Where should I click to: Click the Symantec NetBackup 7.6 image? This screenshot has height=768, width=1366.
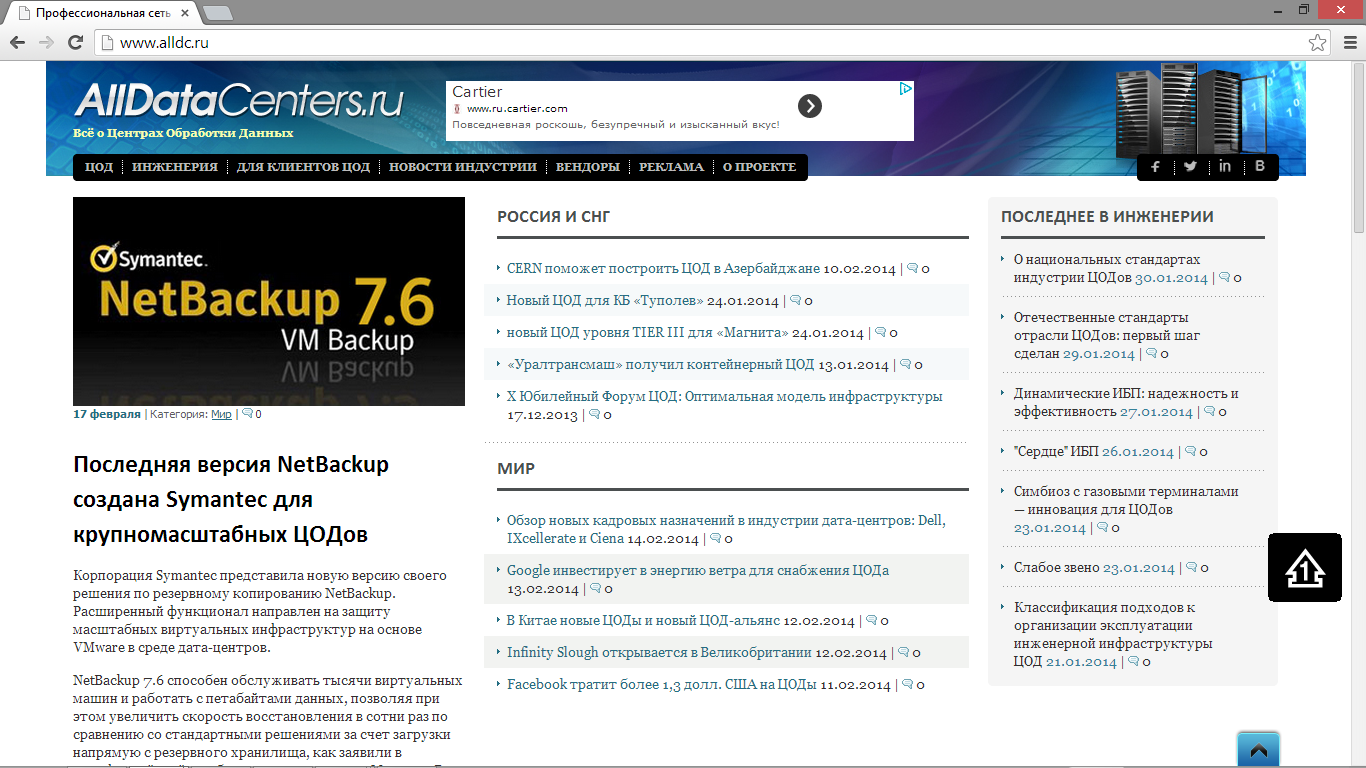(x=269, y=301)
